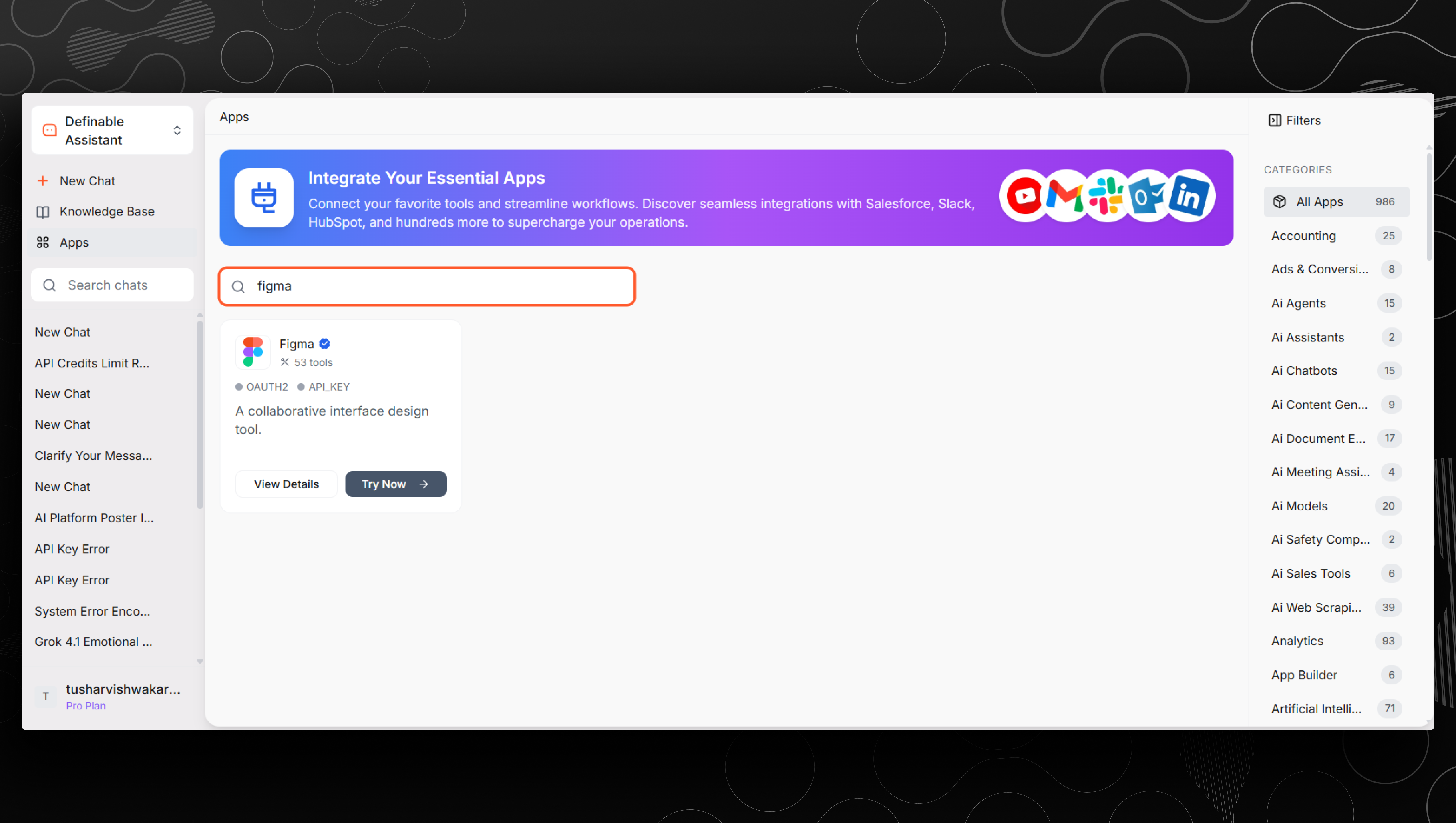Click the plug icon in the banner
Image resolution: width=1456 pixels, height=823 pixels.
pyautogui.click(x=264, y=198)
